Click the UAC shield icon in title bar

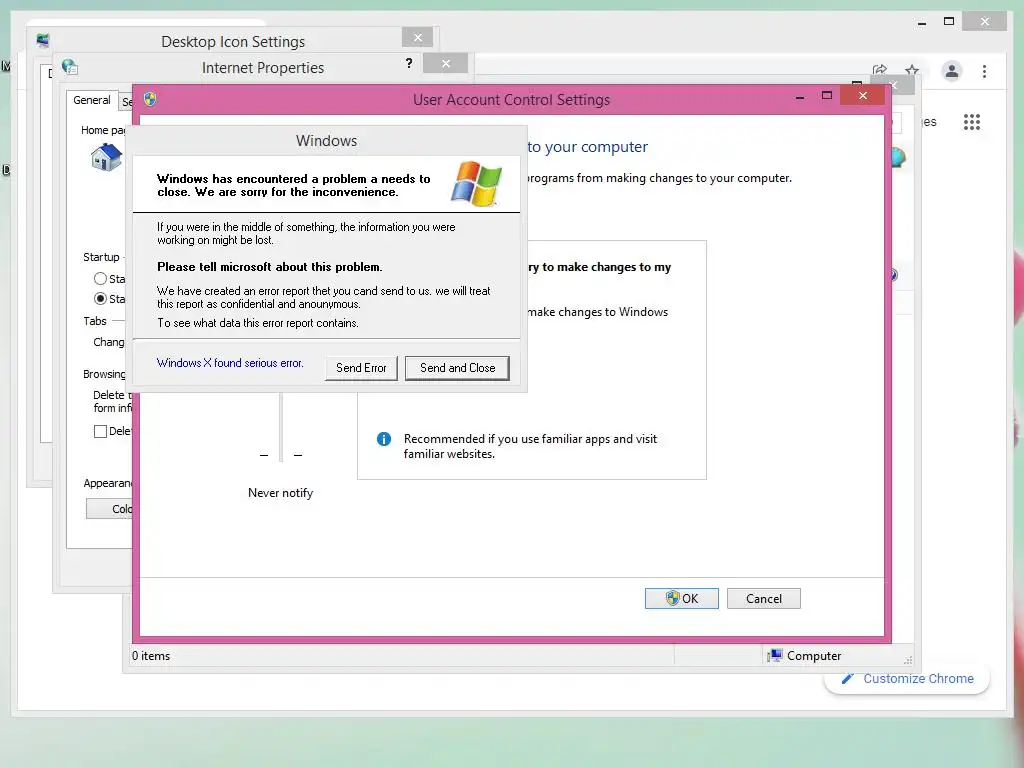click(x=150, y=99)
